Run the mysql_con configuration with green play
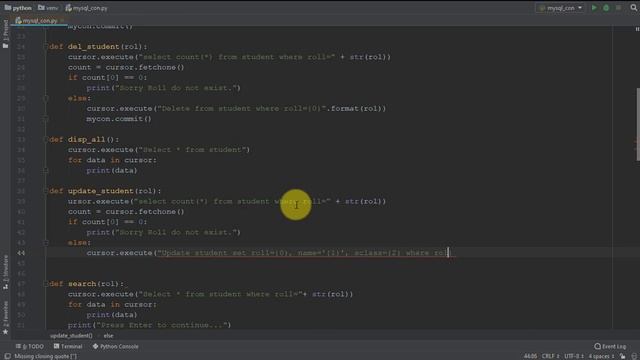The width and height of the screenshot is (640, 360). coord(594,8)
